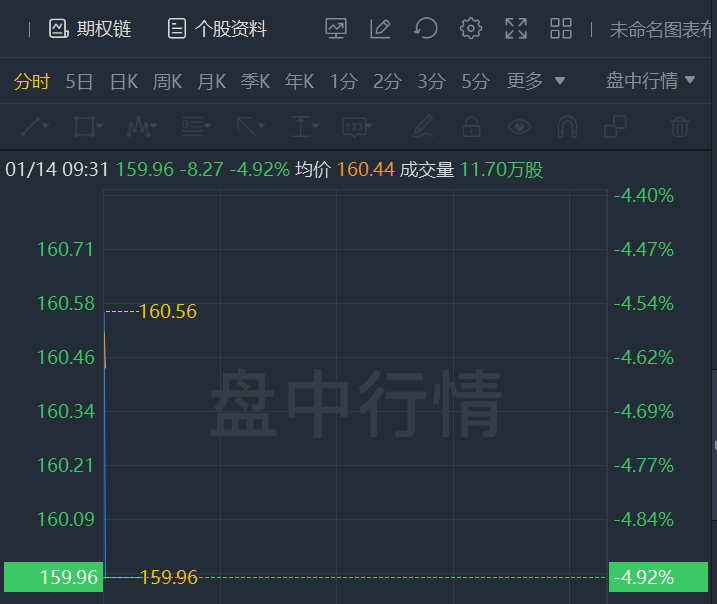Open the 期权链 options chain
The image size is (717, 604).
coord(90,29)
